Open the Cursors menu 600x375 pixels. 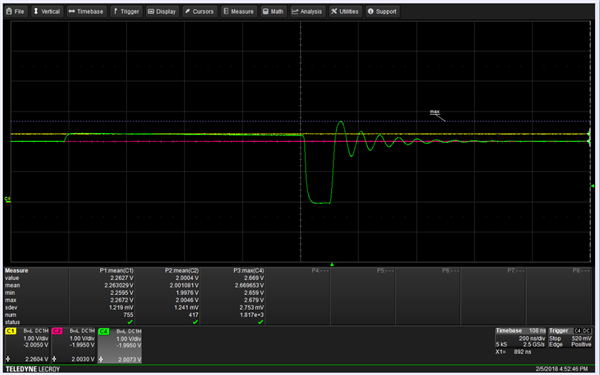tap(200, 11)
